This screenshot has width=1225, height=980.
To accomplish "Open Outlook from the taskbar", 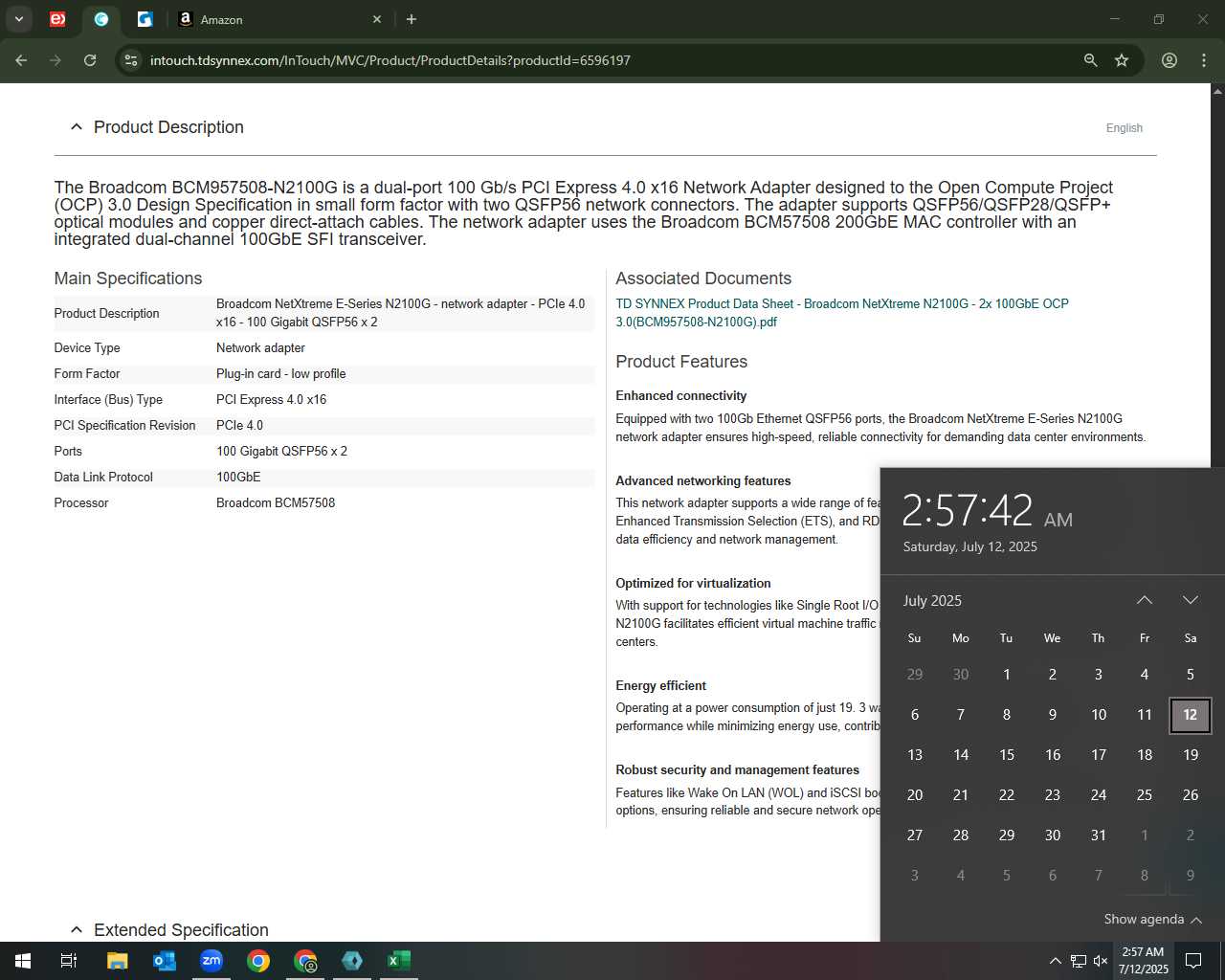I will click(x=164, y=961).
